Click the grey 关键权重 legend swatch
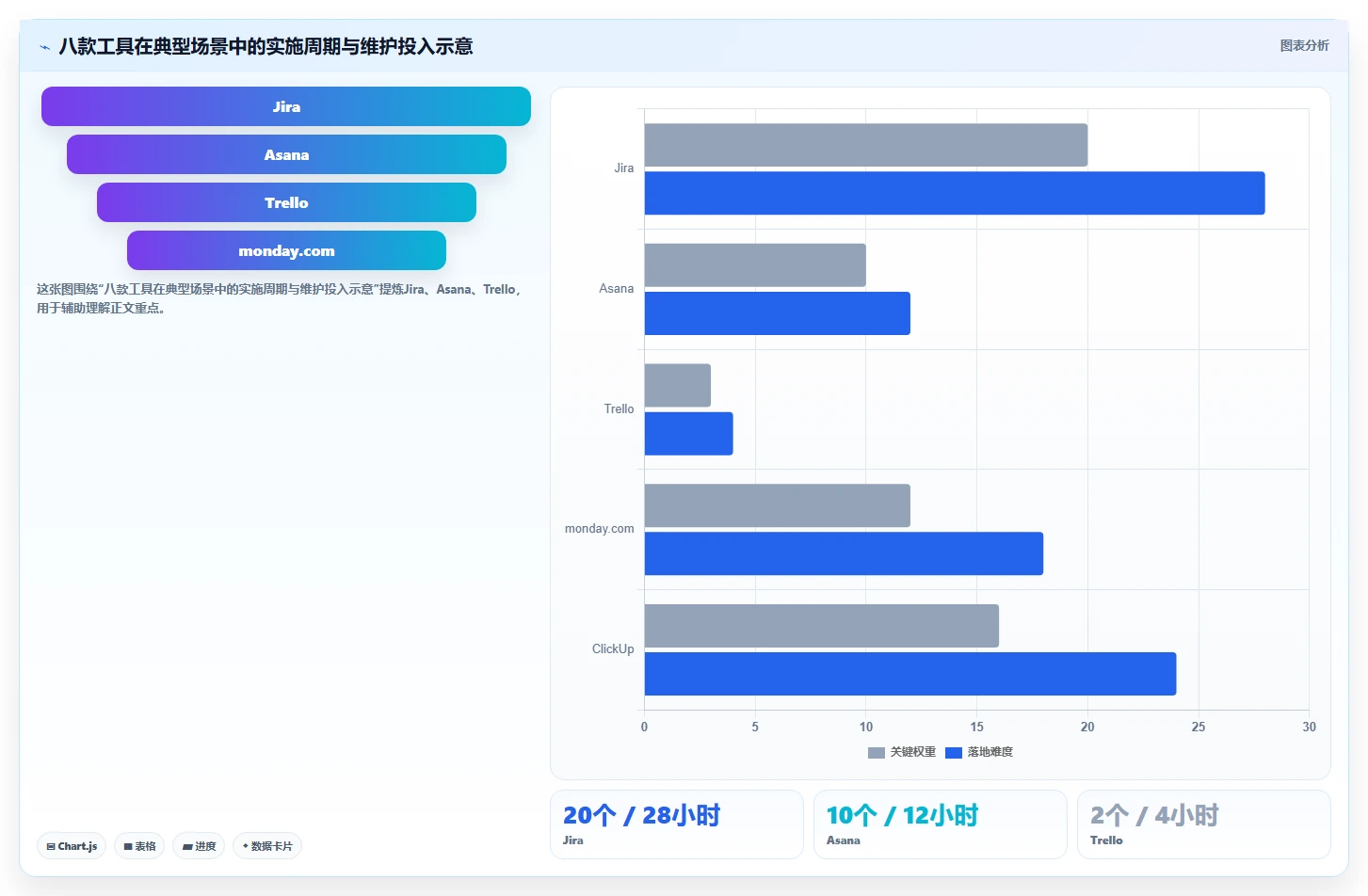 click(x=877, y=752)
